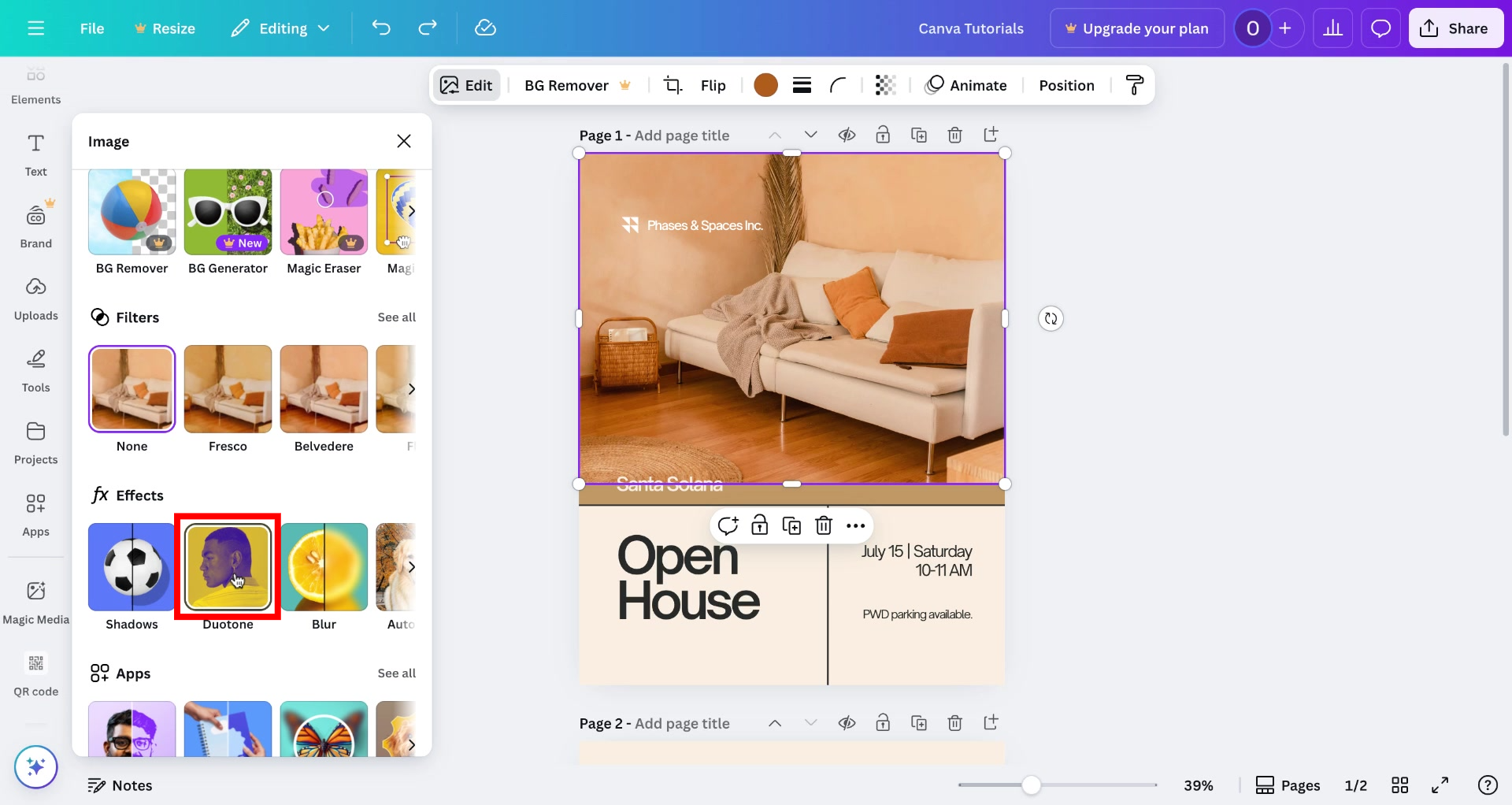Apply the image transparency control

885,85
